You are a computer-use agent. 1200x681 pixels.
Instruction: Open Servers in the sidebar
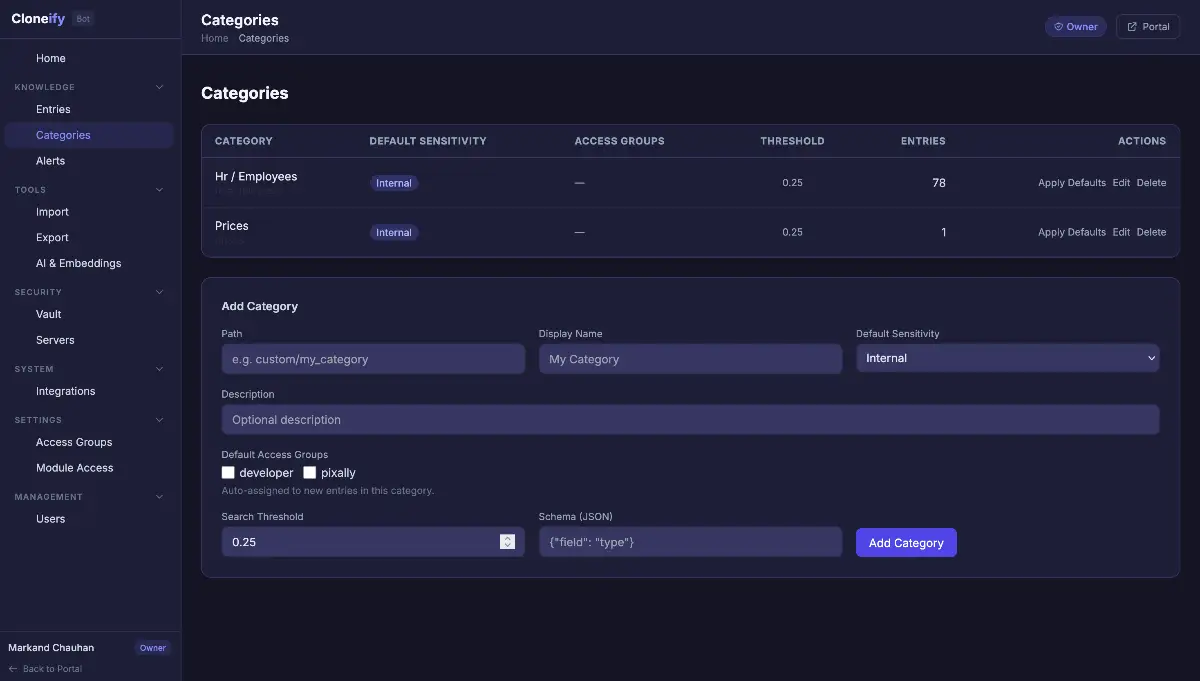pyautogui.click(x=89, y=340)
